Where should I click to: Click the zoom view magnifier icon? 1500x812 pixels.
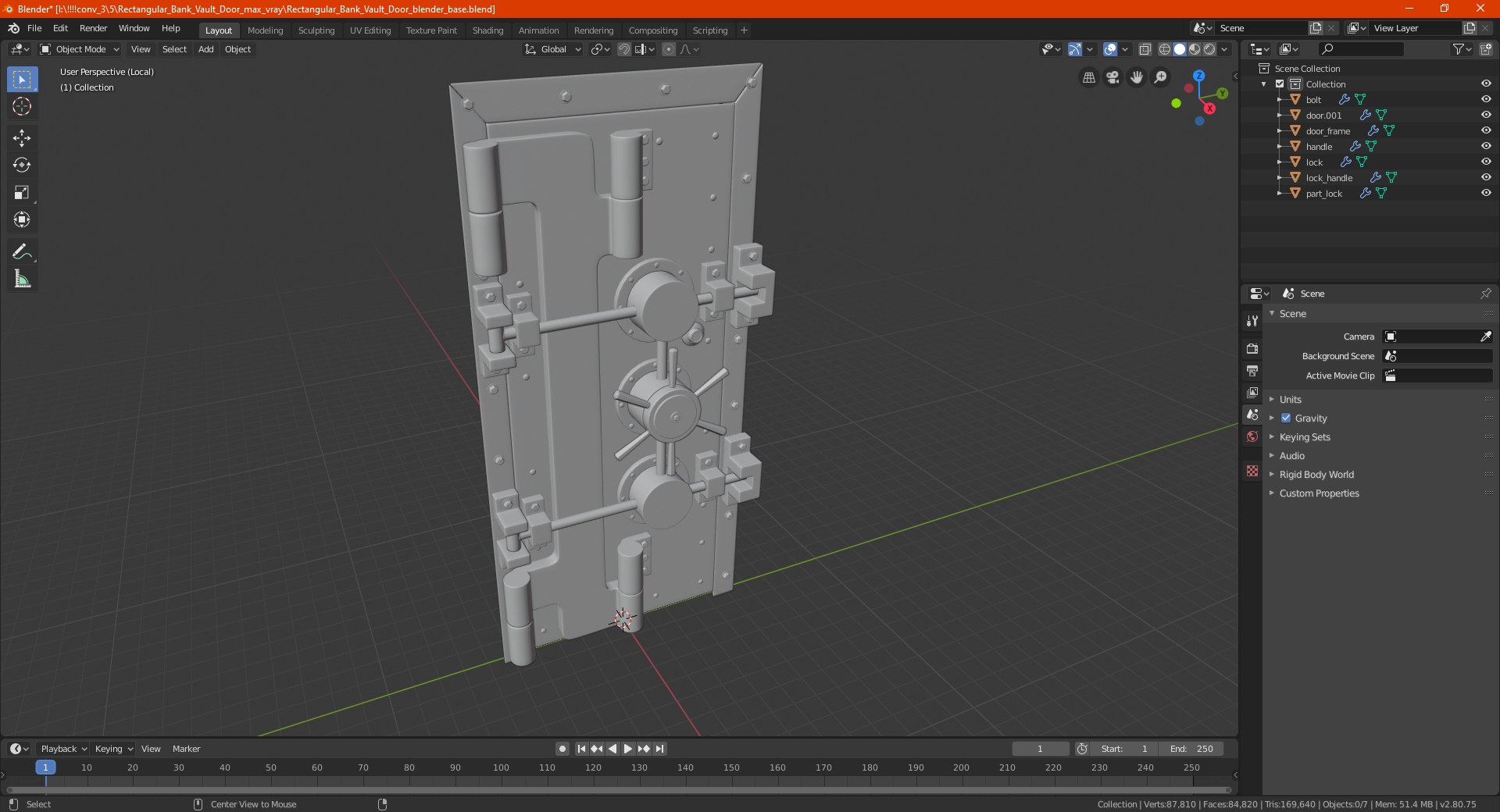click(x=1161, y=77)
